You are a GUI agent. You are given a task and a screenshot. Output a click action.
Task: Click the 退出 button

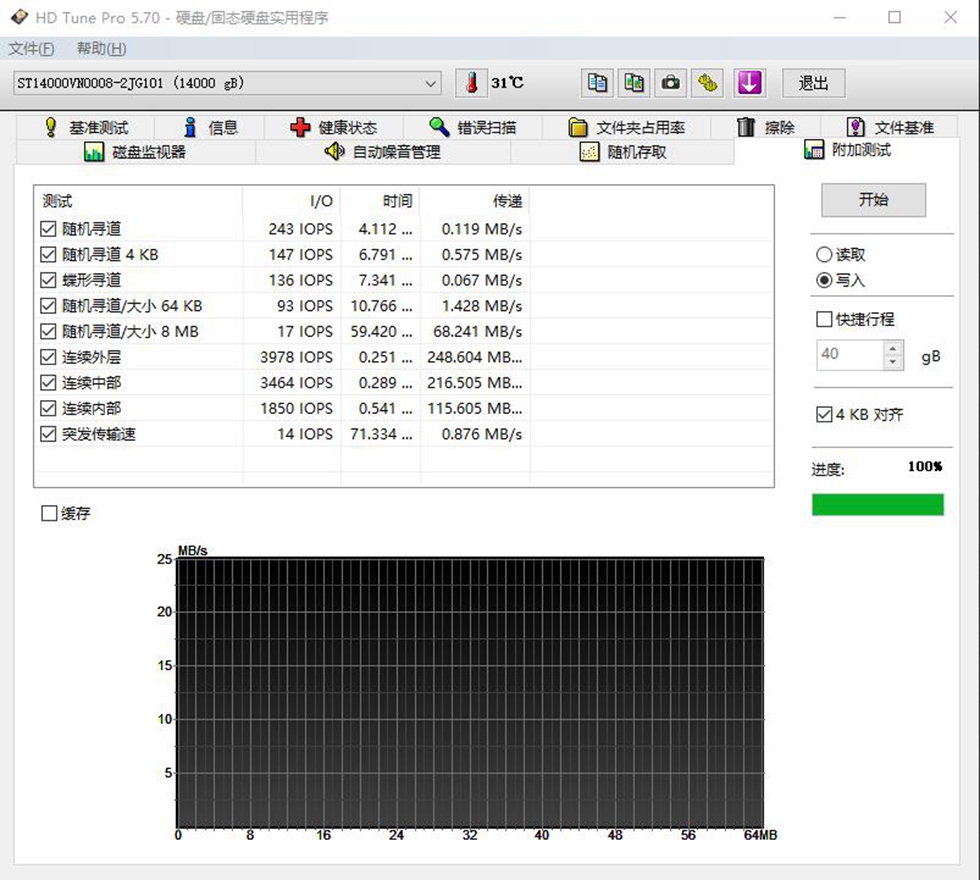pyautogui.click(x=814, y=83)
